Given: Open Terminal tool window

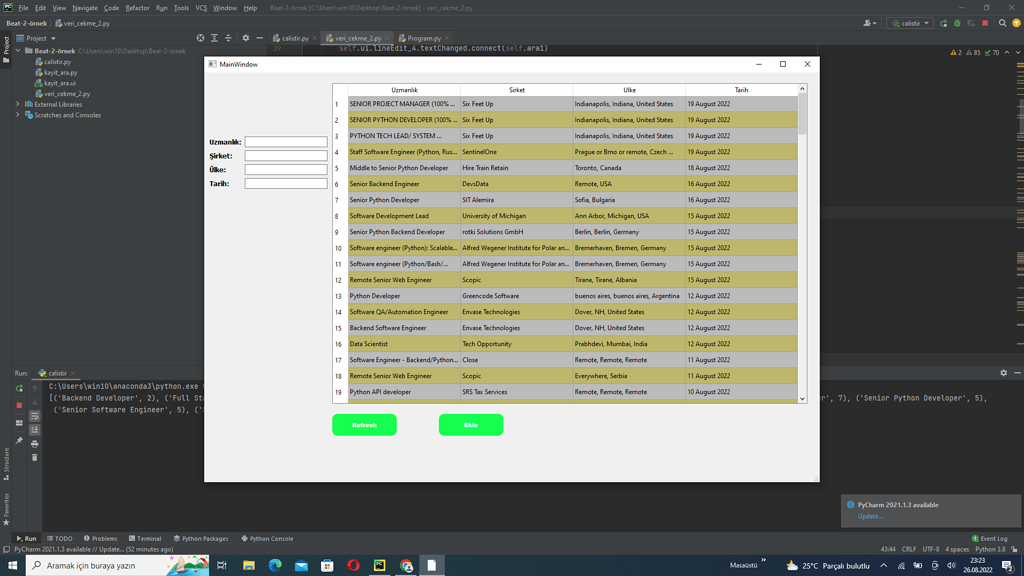Looking at the screenshot, I should (x=145, y=539).
